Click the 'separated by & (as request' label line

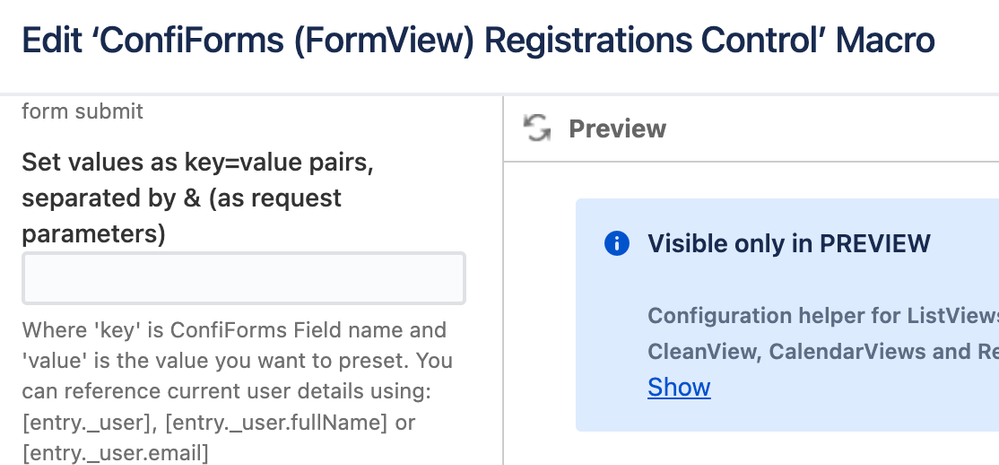pos(182,198)
